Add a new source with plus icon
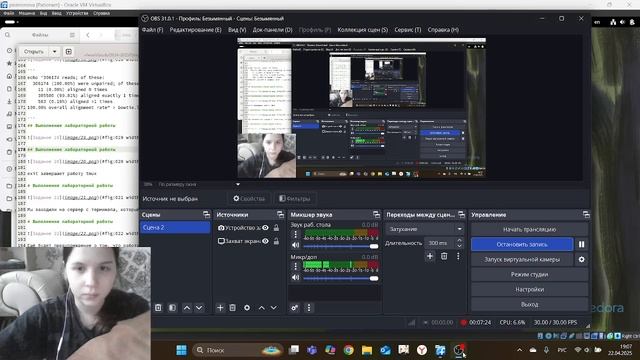Screen dimensions: 640x360 220,308
